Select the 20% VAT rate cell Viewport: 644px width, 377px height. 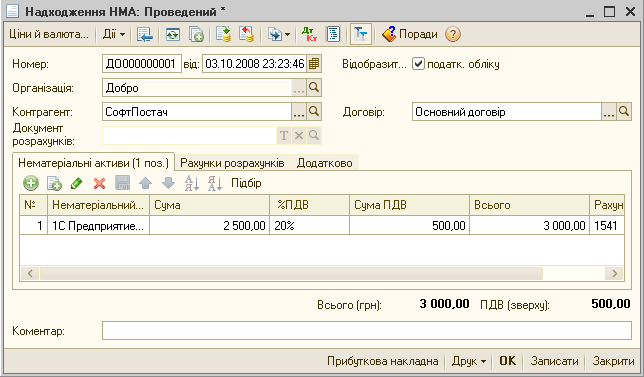[309, 225]
